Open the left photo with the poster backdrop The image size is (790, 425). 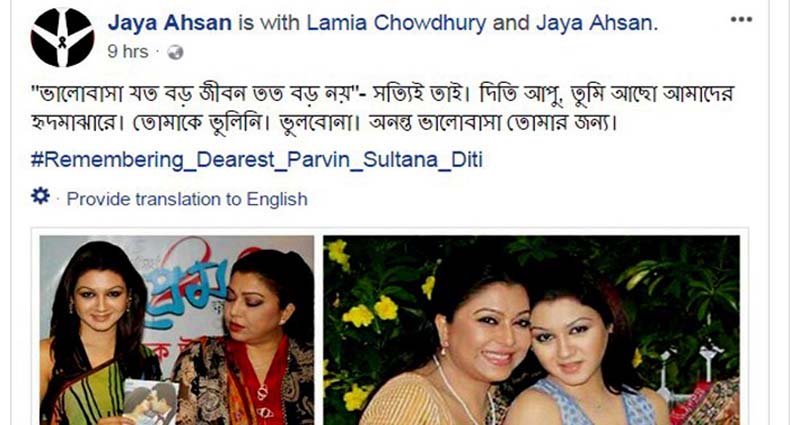pos(177,330)
